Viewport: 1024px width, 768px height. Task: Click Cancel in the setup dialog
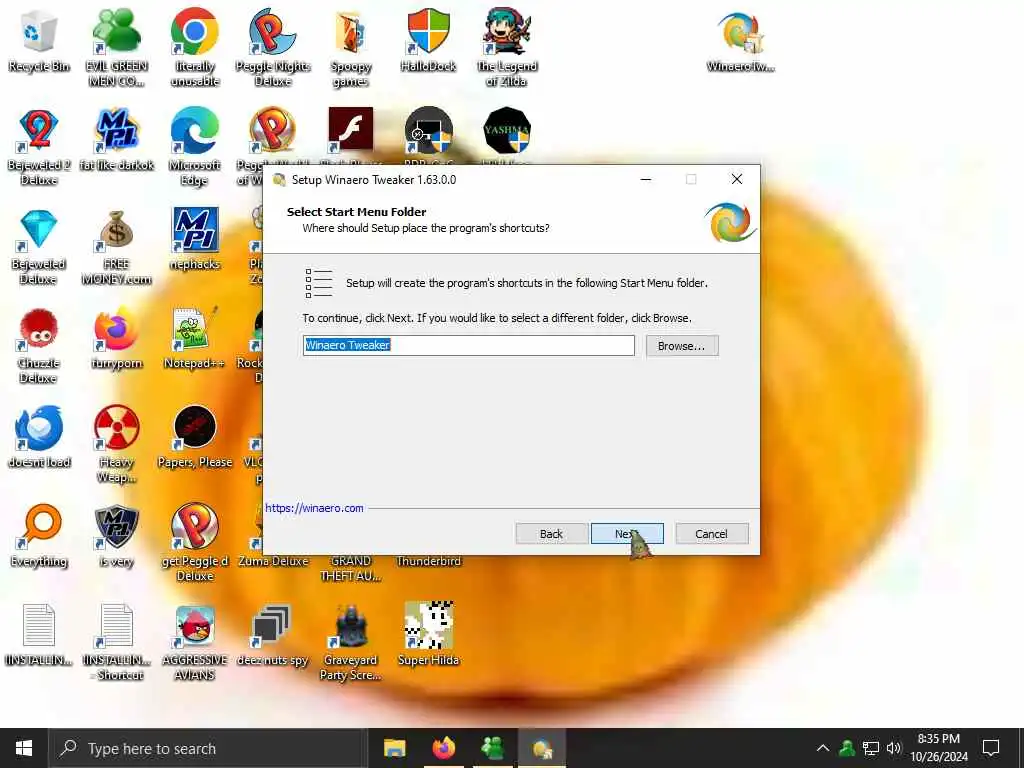712,534
